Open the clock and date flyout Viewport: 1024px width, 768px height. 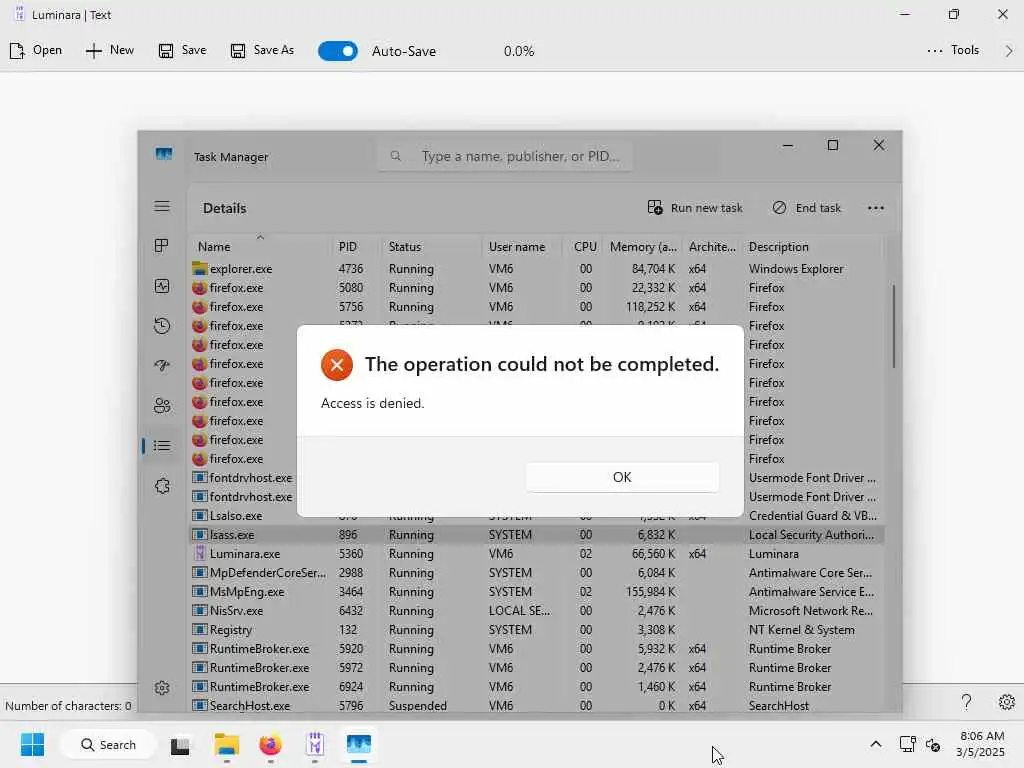981,744
